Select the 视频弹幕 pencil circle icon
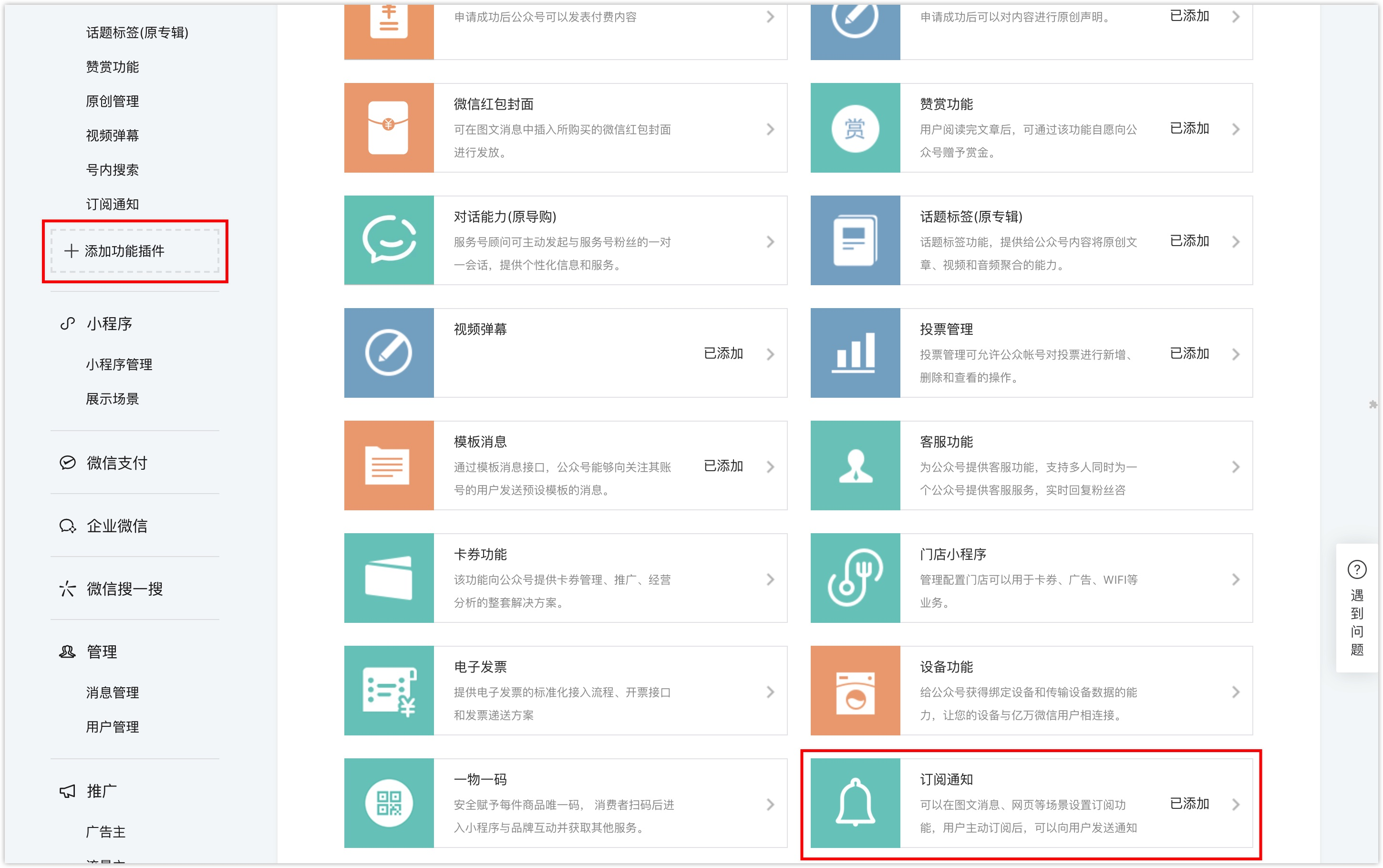The image size is (1383, 868). click(x=389, y=352)
